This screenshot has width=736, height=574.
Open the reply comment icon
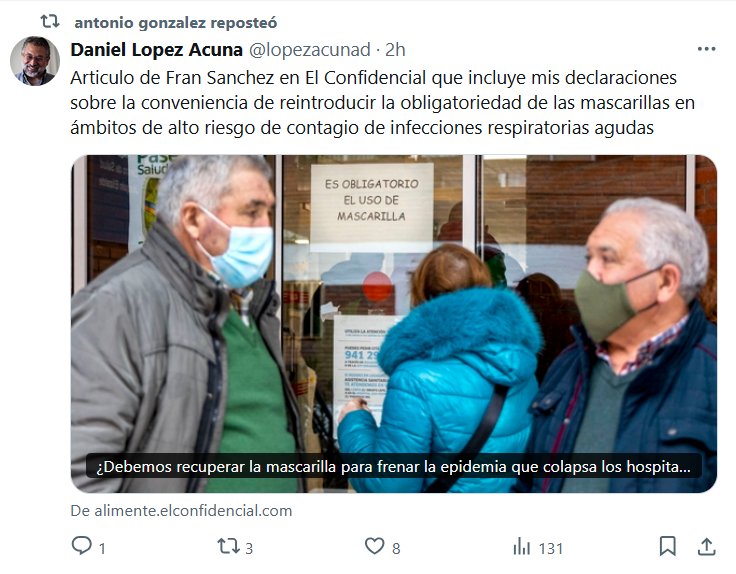click(82, 546)
